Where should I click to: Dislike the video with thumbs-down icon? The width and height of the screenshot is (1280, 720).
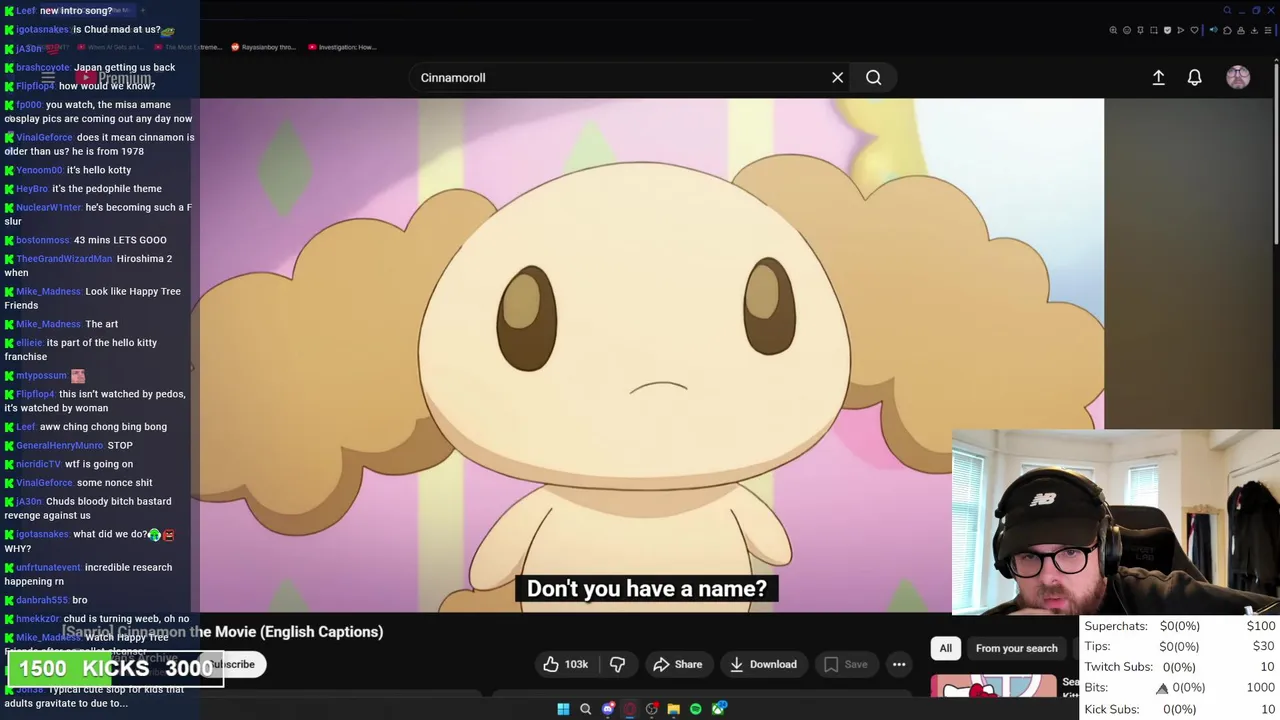tap(618, 664)
